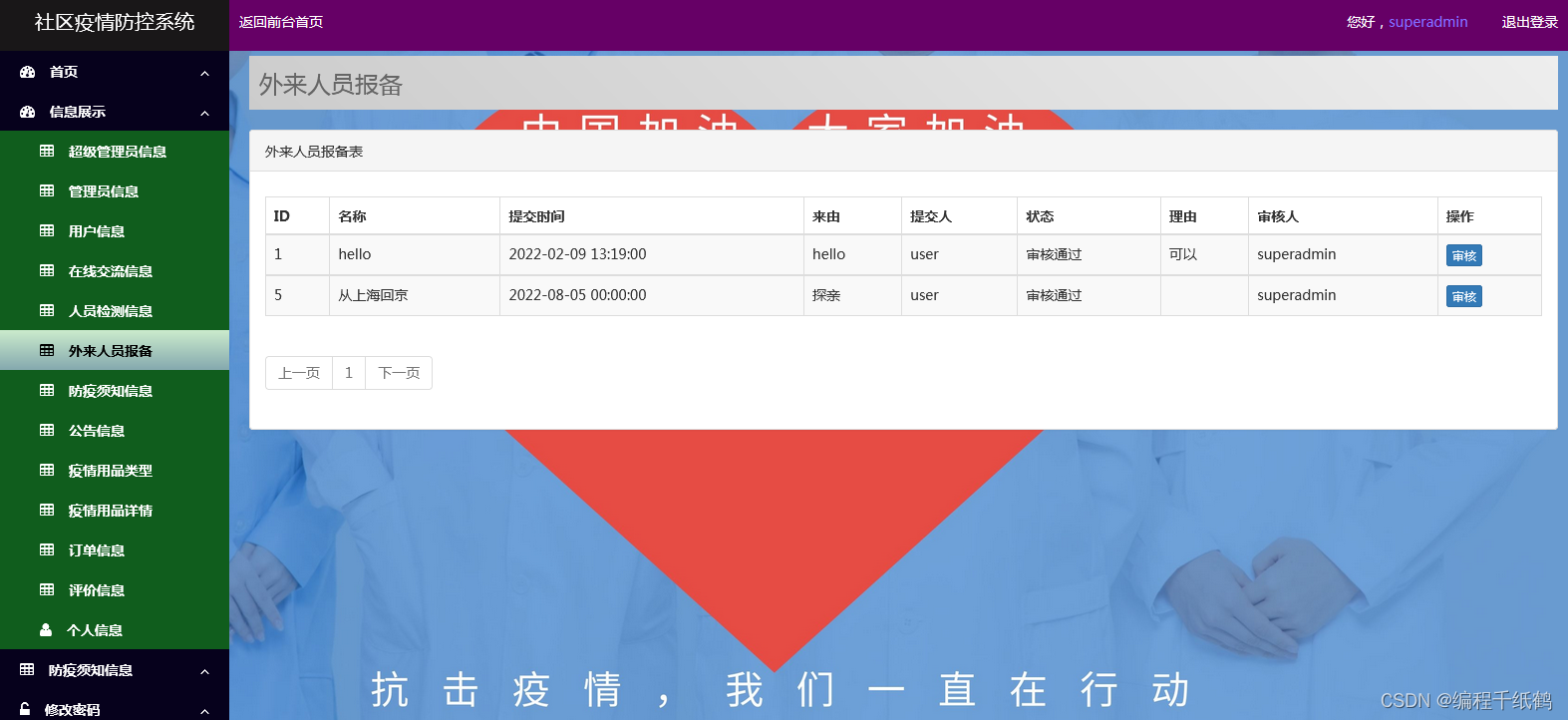Open 超级管理员信息 menu item
The image size is (1568, 720).
[115, 152]
